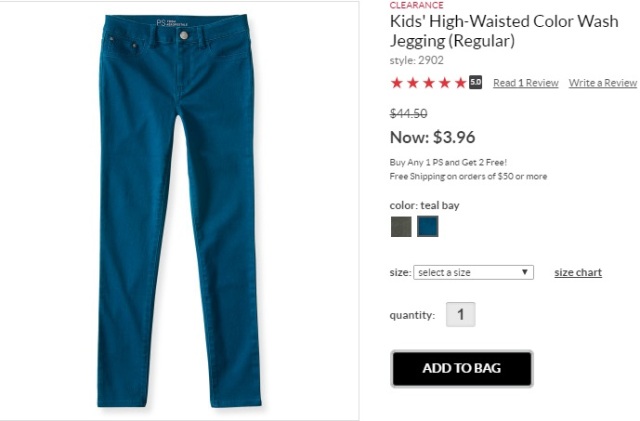640x421 pixels.
Task: Click the Kids' High-Waisted Jegging title
Action: [x=504, y=31]
